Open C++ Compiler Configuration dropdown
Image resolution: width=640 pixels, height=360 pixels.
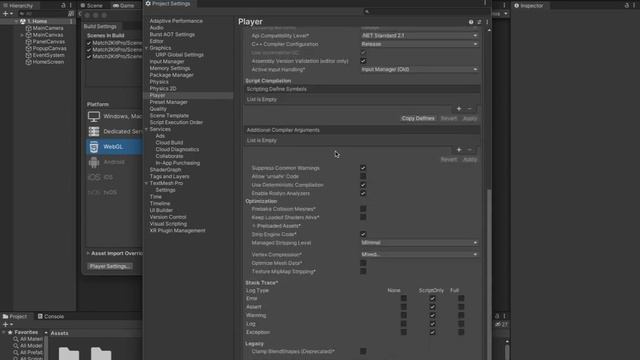[x=419, y=44]
